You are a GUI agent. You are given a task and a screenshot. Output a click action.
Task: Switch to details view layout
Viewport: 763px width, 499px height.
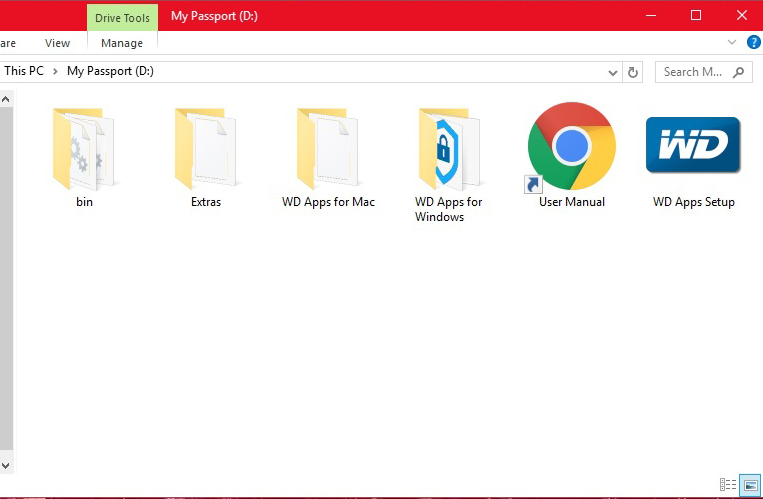(x=727, y=484)
